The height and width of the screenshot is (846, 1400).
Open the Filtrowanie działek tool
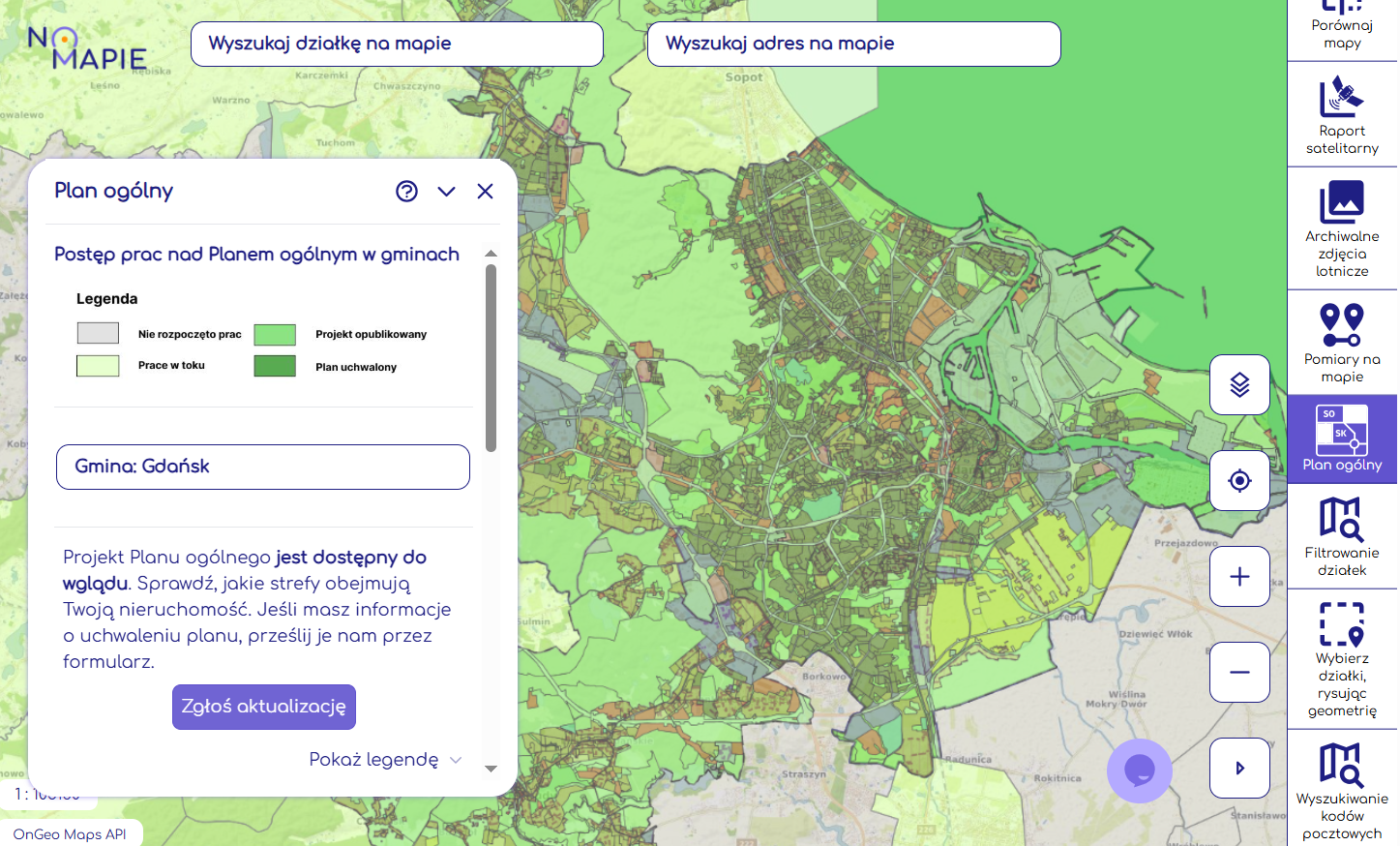click(1341, 536)
